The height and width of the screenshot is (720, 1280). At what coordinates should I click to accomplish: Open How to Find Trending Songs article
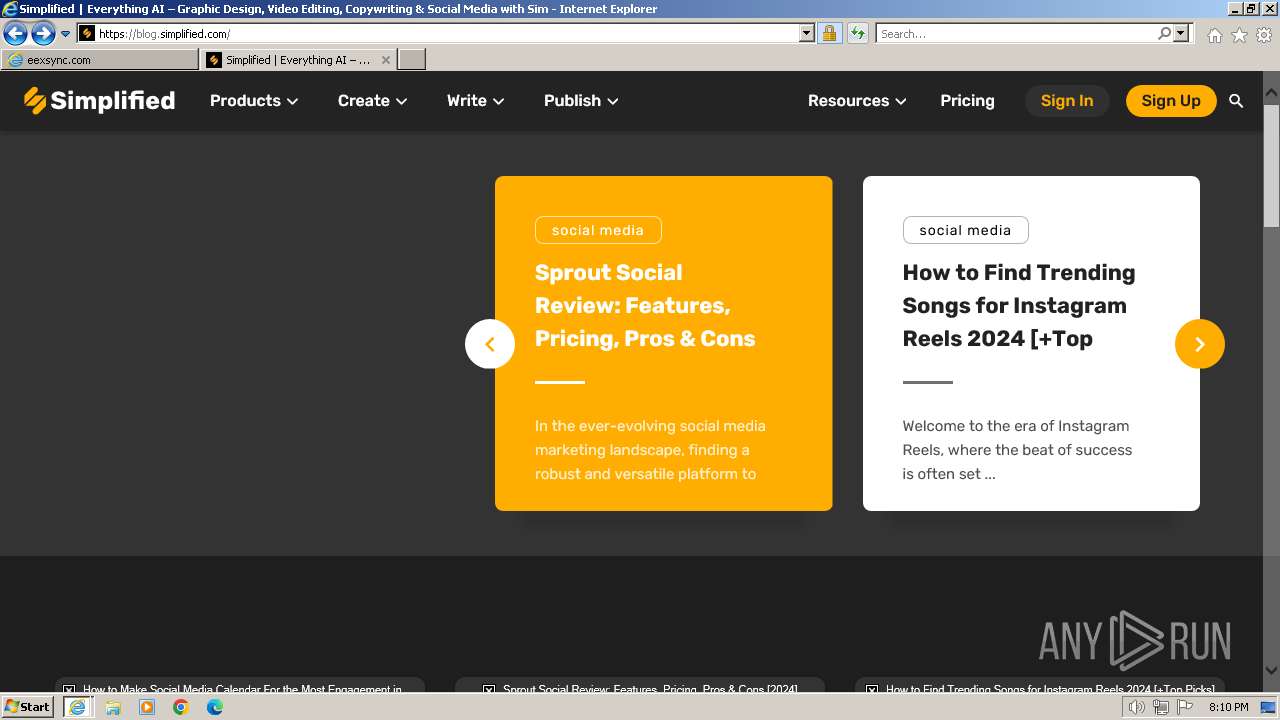1018,305
